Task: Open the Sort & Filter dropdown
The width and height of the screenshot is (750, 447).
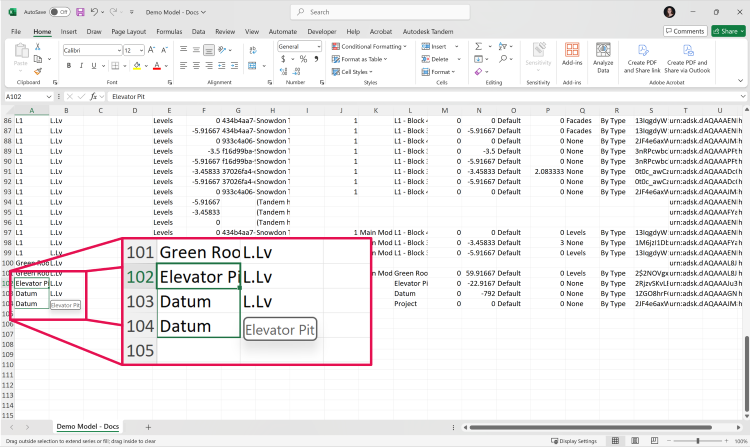Action: pyautogui.click(x=505, y=46)
